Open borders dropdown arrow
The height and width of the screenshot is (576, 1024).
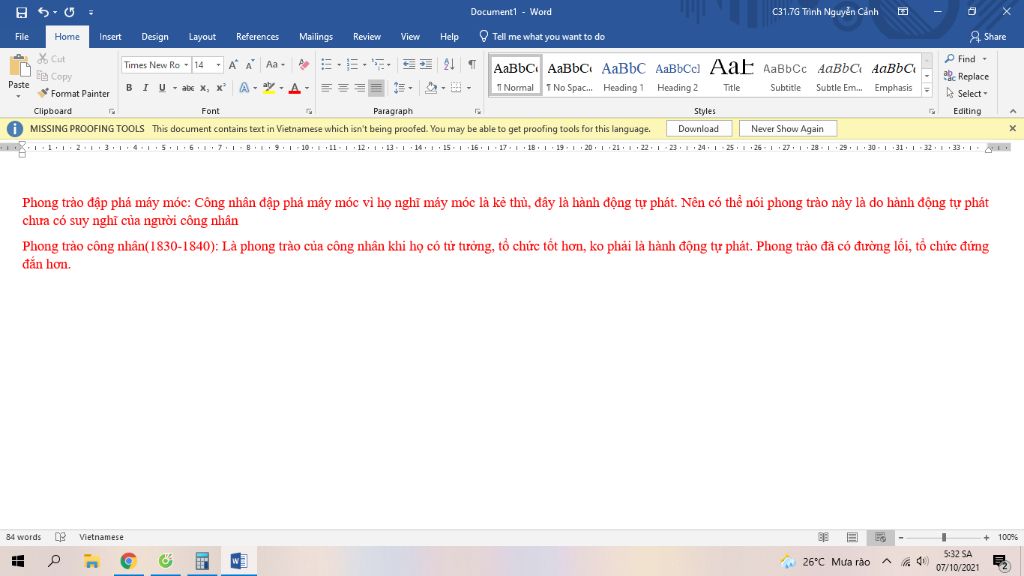(469, 88)
